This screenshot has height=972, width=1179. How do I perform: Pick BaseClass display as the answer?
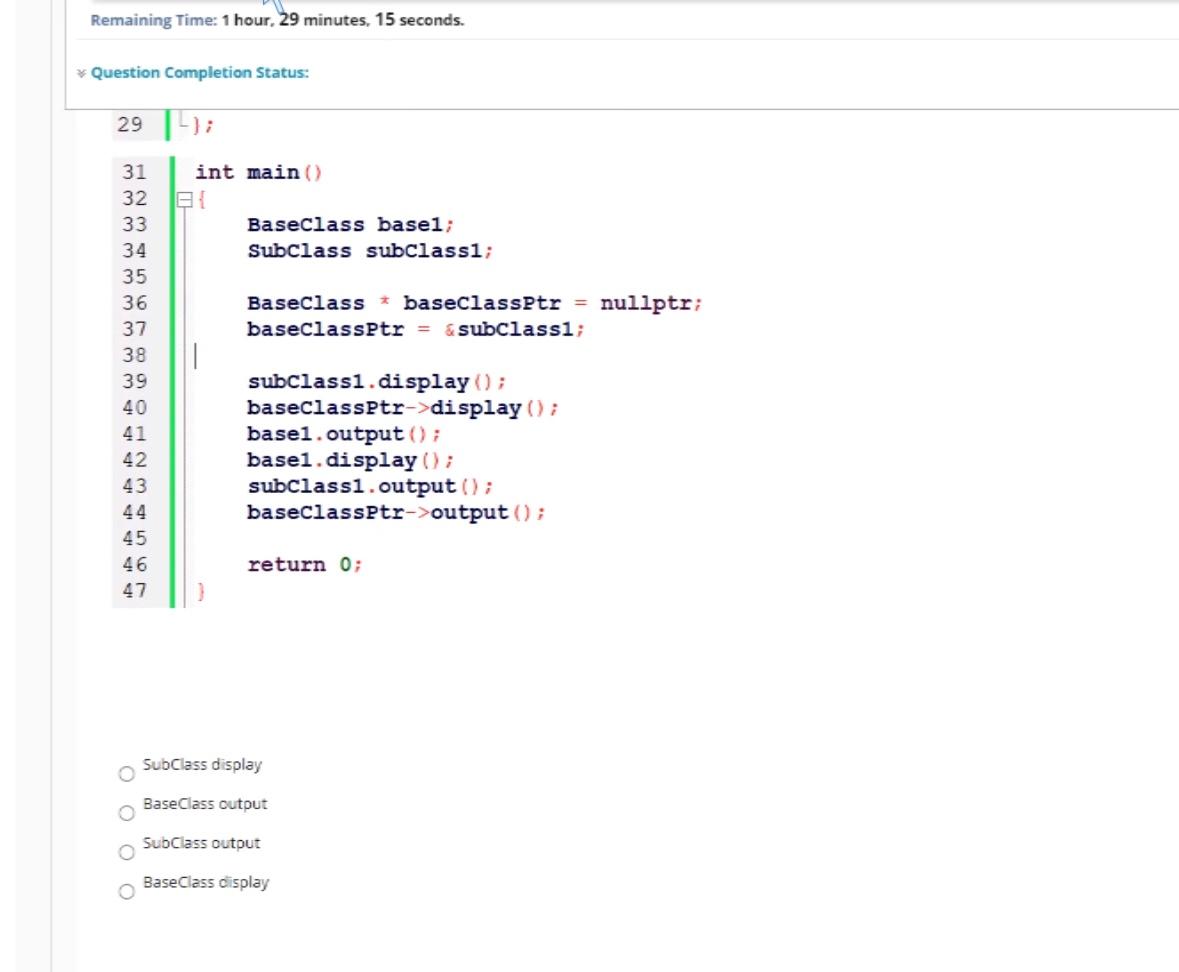click(x=125, y=890)
